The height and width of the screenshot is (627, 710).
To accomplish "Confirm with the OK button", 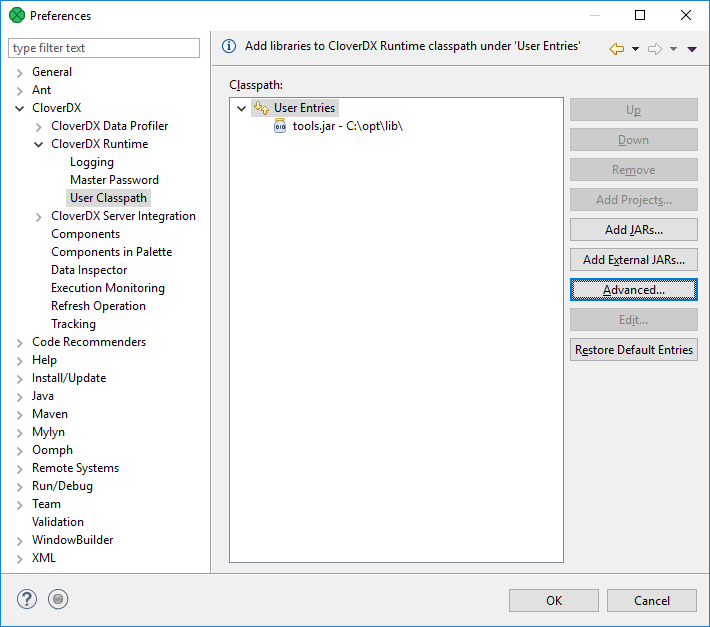I will 554,600.
